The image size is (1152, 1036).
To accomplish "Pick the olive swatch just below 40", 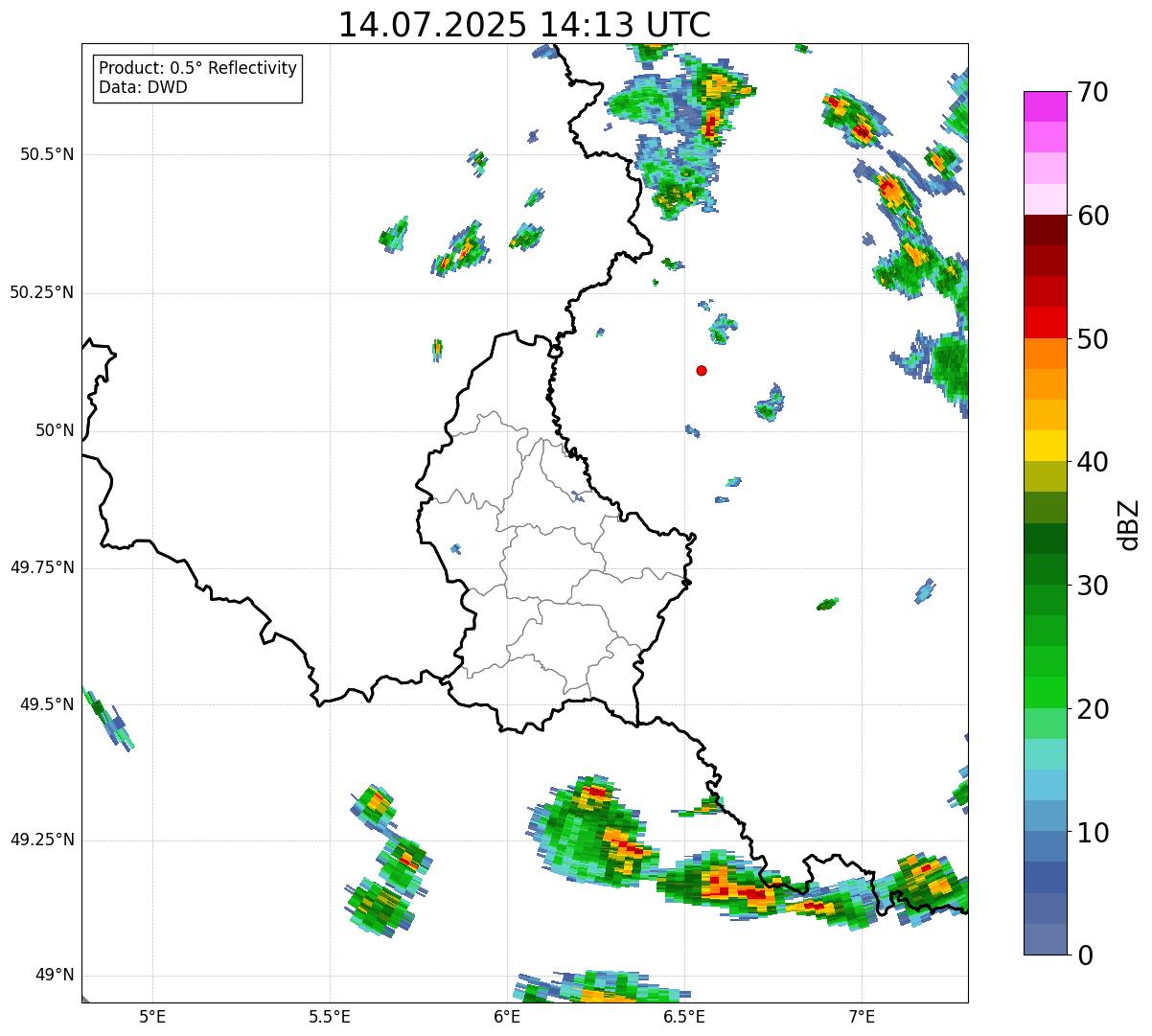I will [x=1045, y=476].
